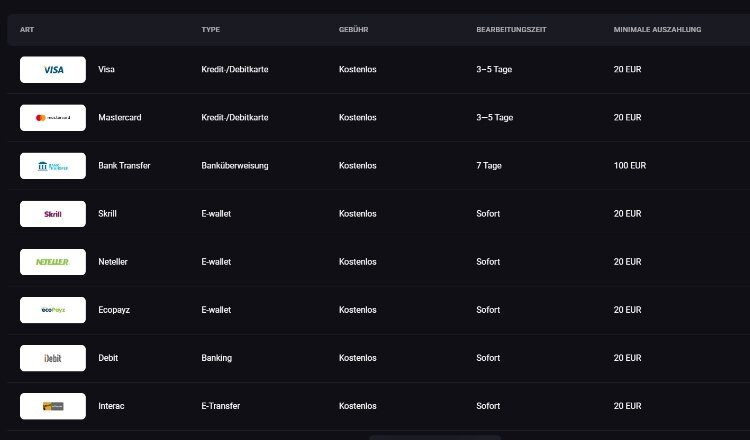Viewport: 750px width, 440px height.
Task: Click the ecoPayz logo icon
Action: [x=53, y=310]
